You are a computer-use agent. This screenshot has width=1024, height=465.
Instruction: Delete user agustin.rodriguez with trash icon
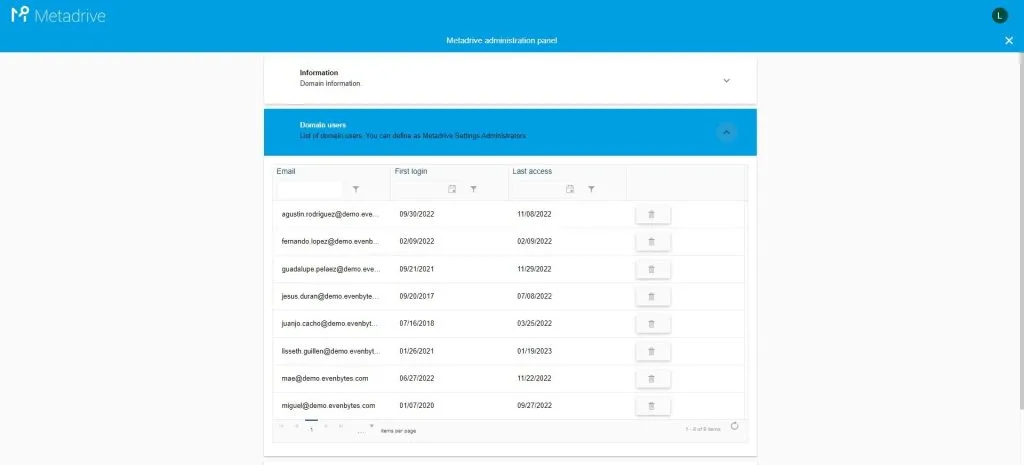click(652, 214)
